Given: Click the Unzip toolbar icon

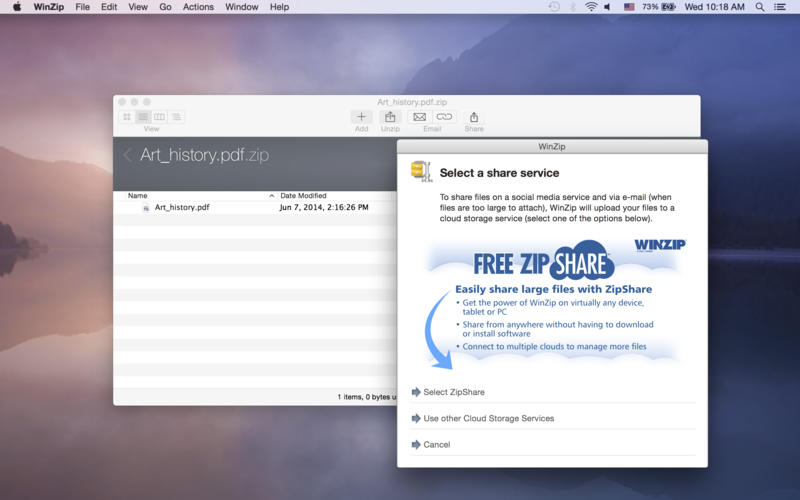Looking at the screenshot, I should pos(390,117).
